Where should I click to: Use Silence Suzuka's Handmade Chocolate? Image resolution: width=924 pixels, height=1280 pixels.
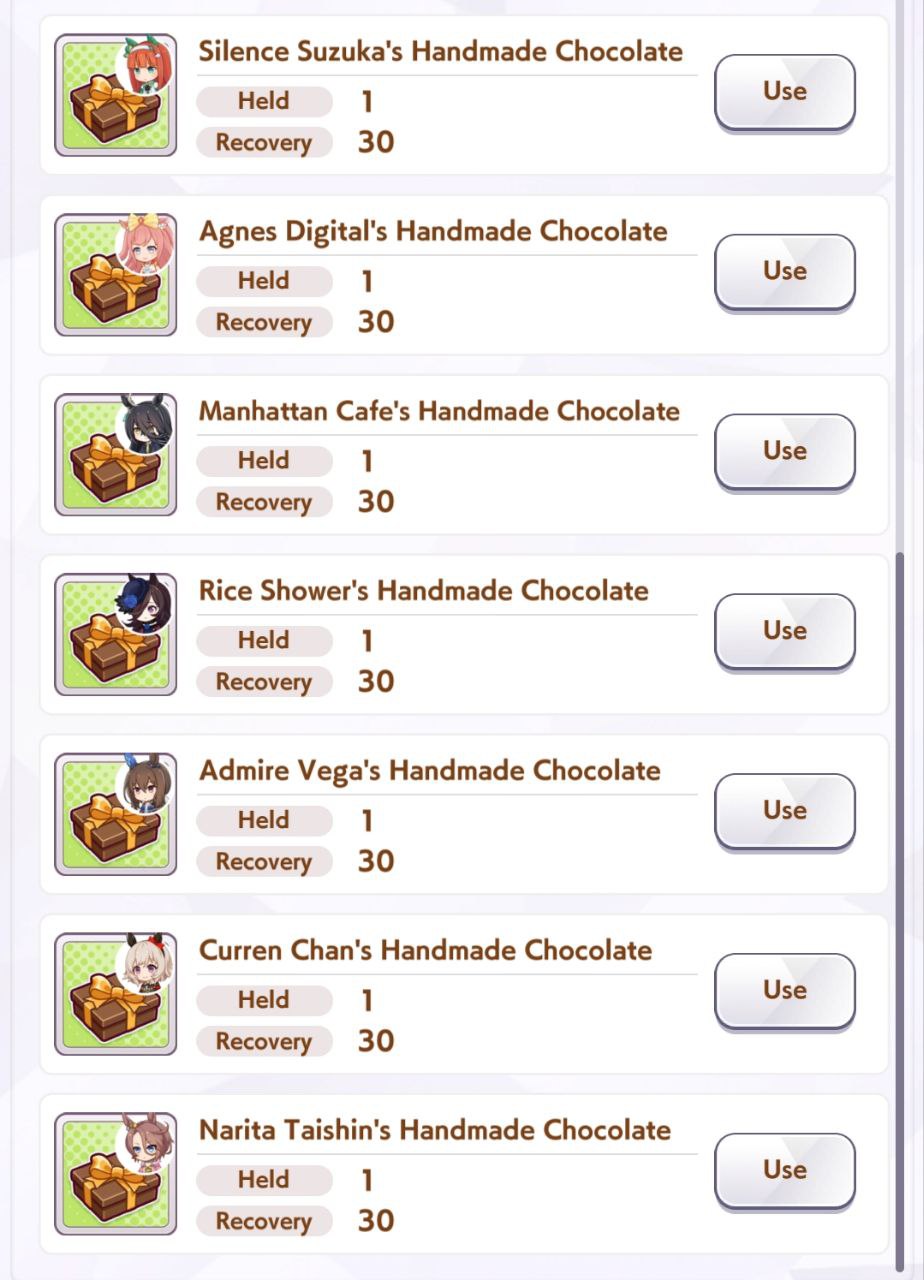pos(785,92)
